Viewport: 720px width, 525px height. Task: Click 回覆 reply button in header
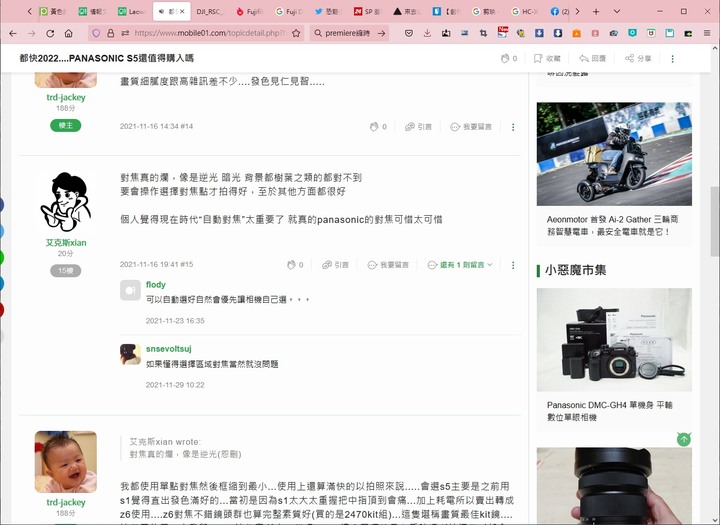pos(592,58)
